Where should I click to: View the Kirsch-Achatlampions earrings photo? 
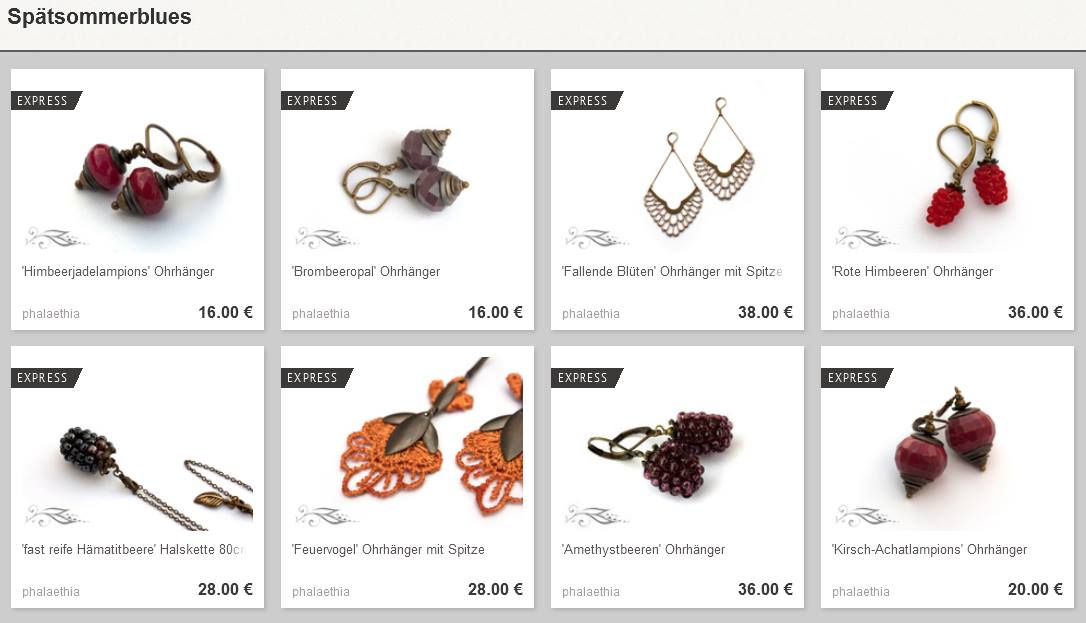pos(947,444)
